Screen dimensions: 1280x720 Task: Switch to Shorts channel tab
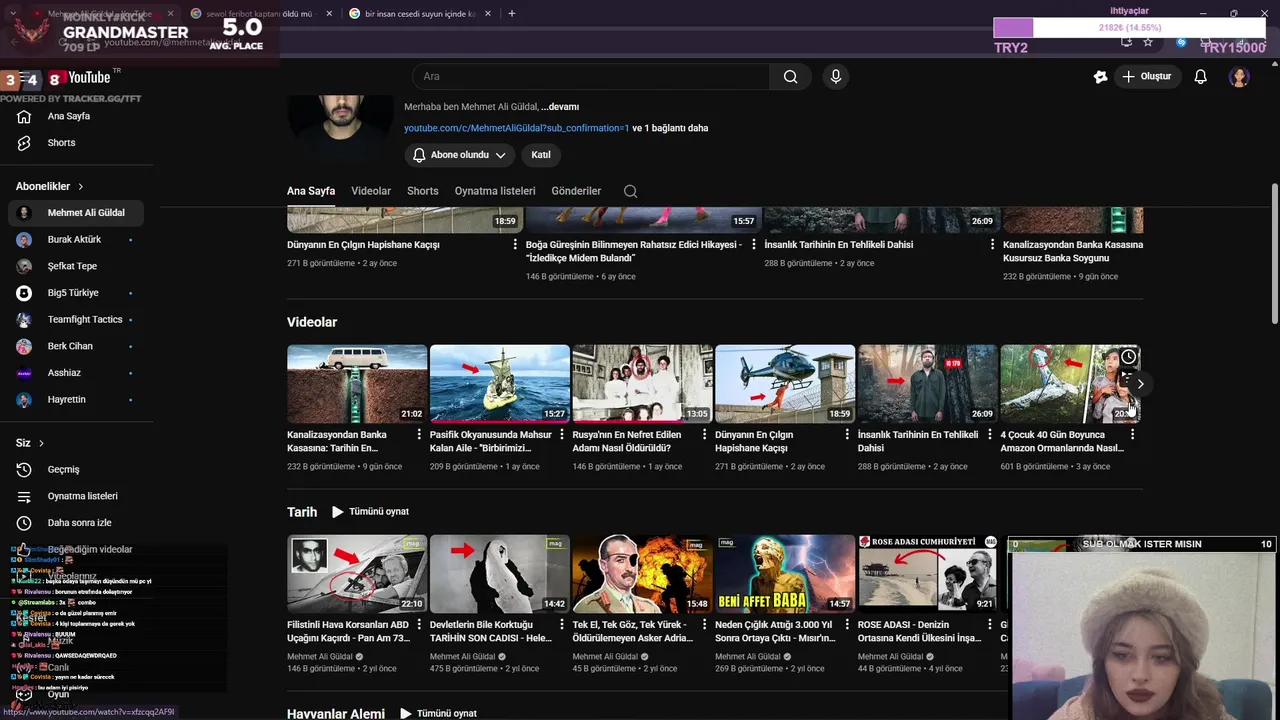point(422,191)
